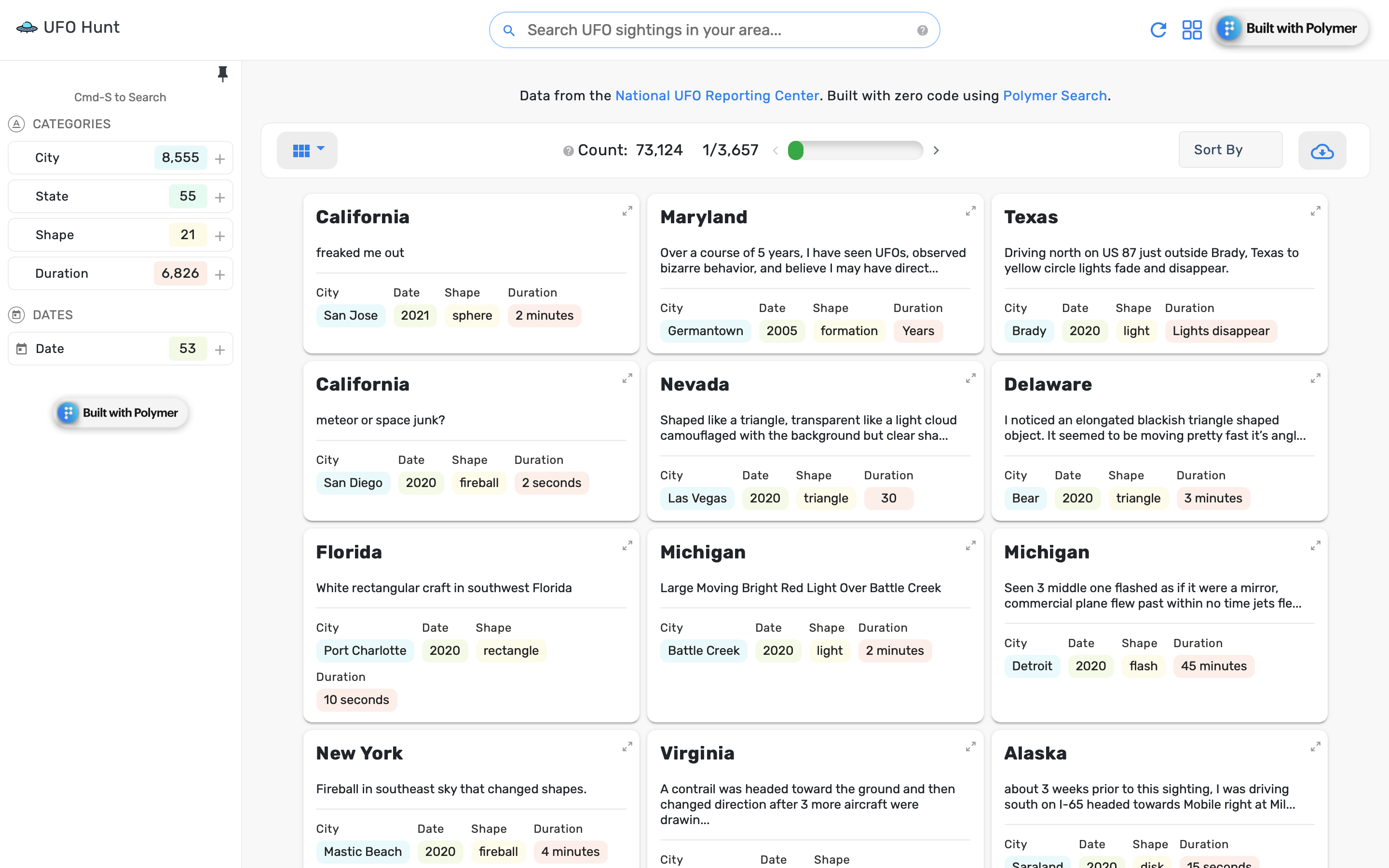Toggle the sidebar pin icon
1389x868 pixels.
[223, 73]
